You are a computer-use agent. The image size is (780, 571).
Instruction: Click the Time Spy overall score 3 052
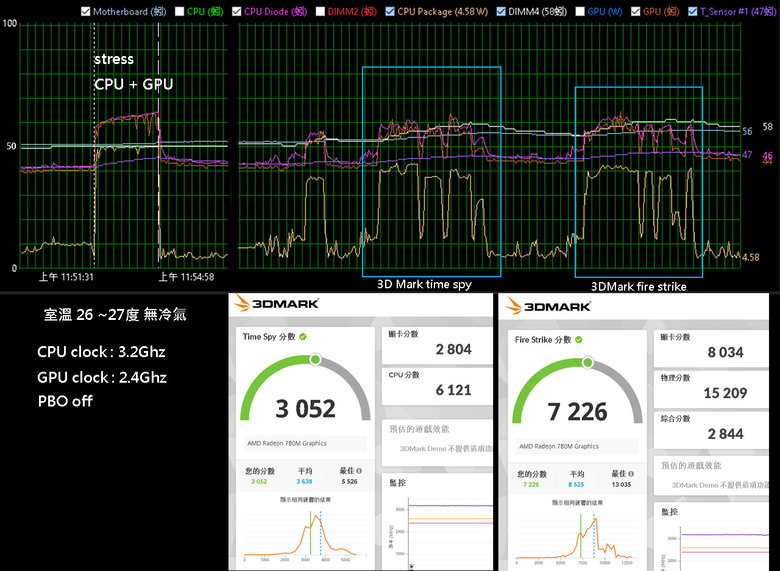[x=305, y=409]
